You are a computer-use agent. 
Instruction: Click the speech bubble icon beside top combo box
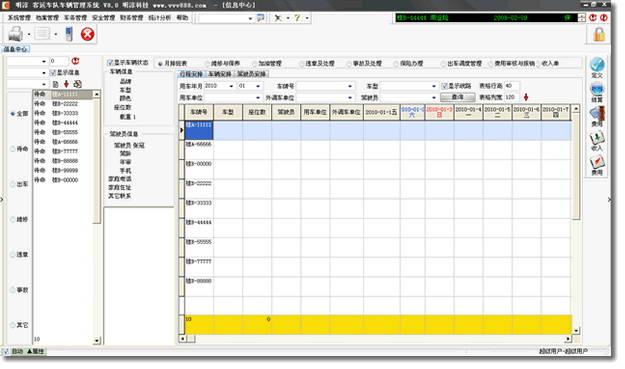coord(260,18)
